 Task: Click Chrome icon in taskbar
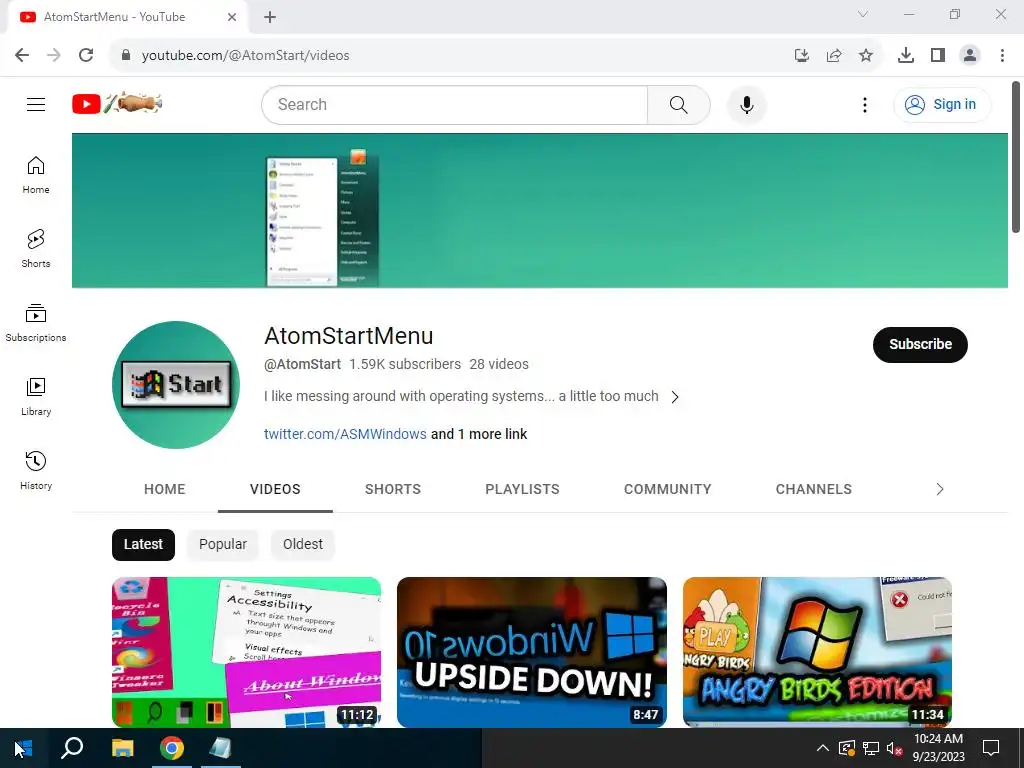pyautogui.click(x=172, y=748)
